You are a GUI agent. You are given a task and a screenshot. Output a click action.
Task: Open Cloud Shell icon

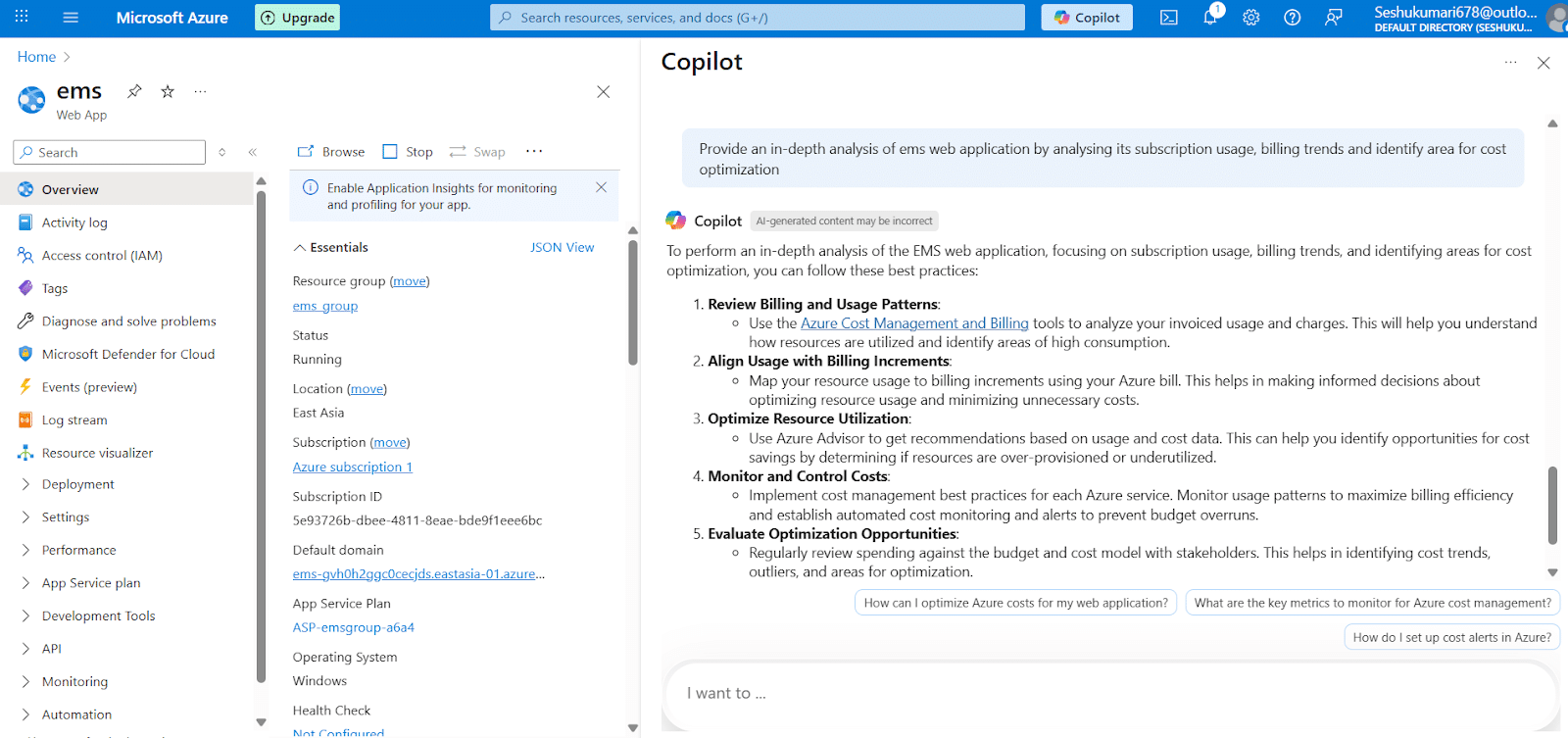pos(1169,18)
